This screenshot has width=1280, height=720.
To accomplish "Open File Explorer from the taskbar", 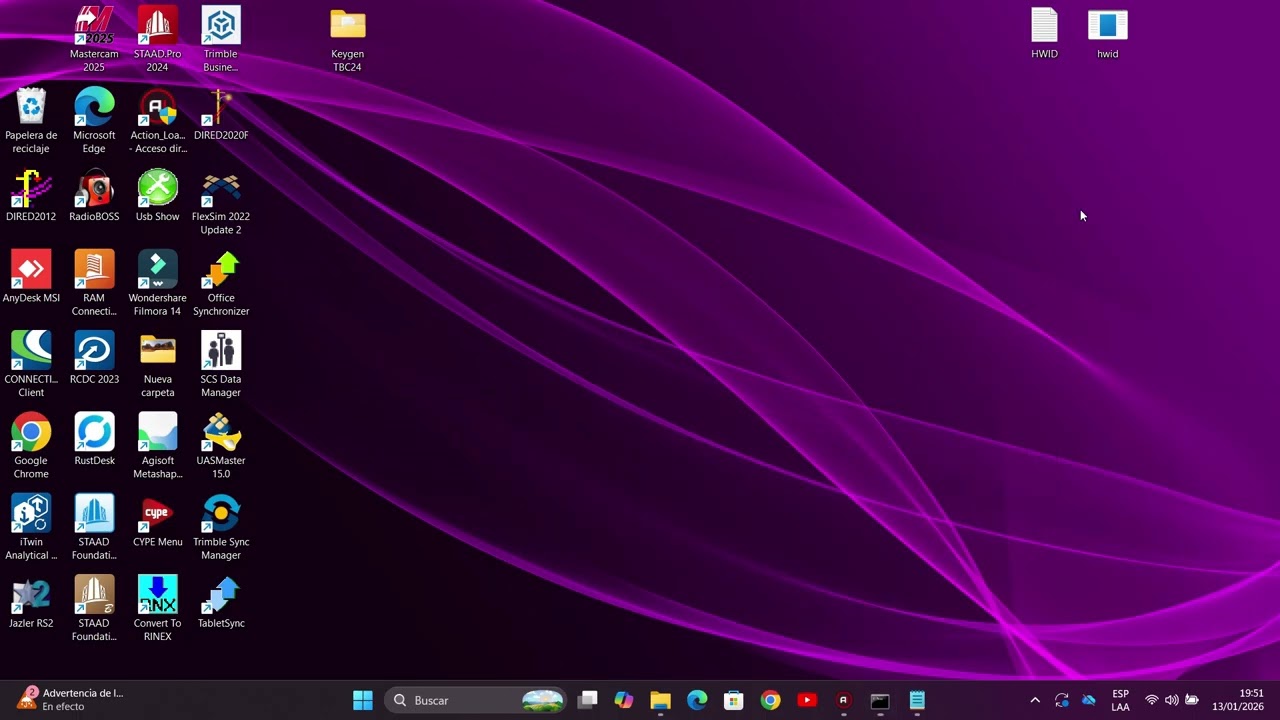I will click(x=660, y=700).
